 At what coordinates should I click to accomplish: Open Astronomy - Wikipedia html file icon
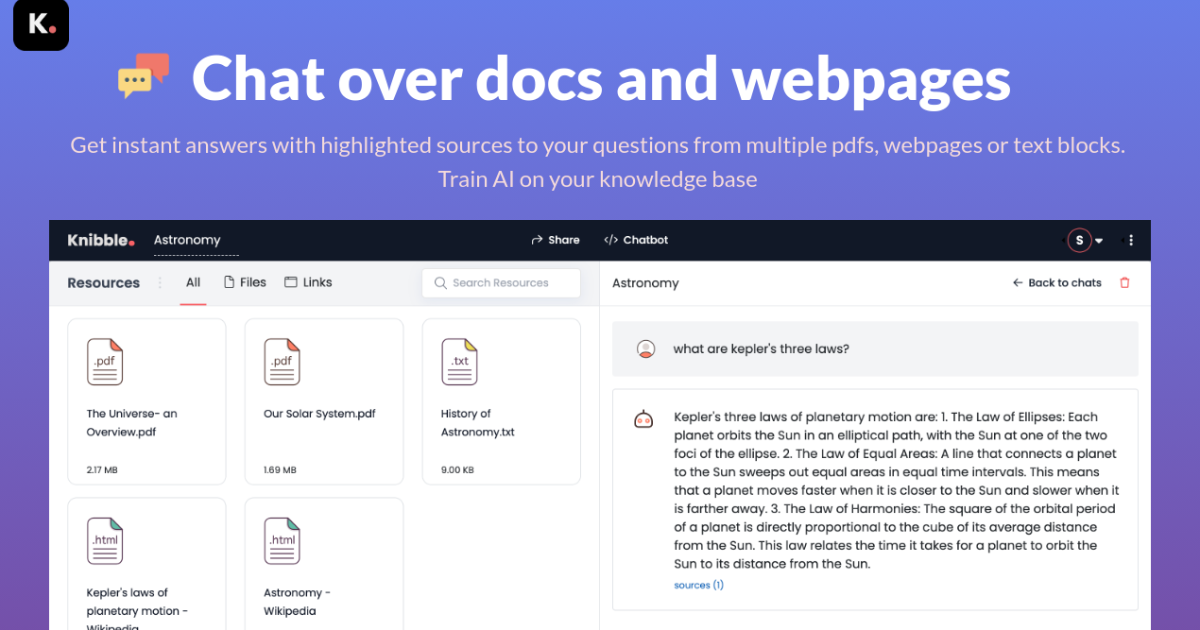[282, 541]
